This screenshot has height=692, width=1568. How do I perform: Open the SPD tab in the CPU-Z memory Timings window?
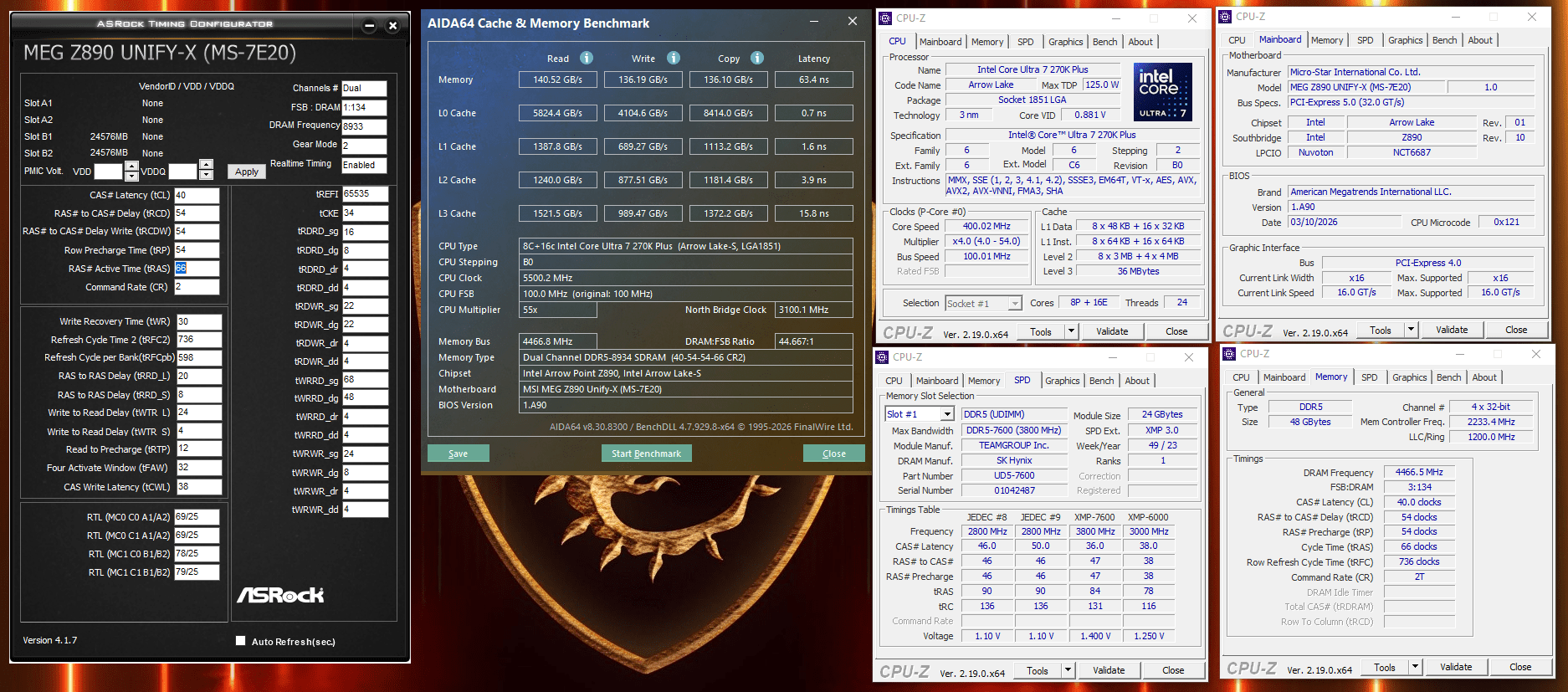(x=1369, y=377)
